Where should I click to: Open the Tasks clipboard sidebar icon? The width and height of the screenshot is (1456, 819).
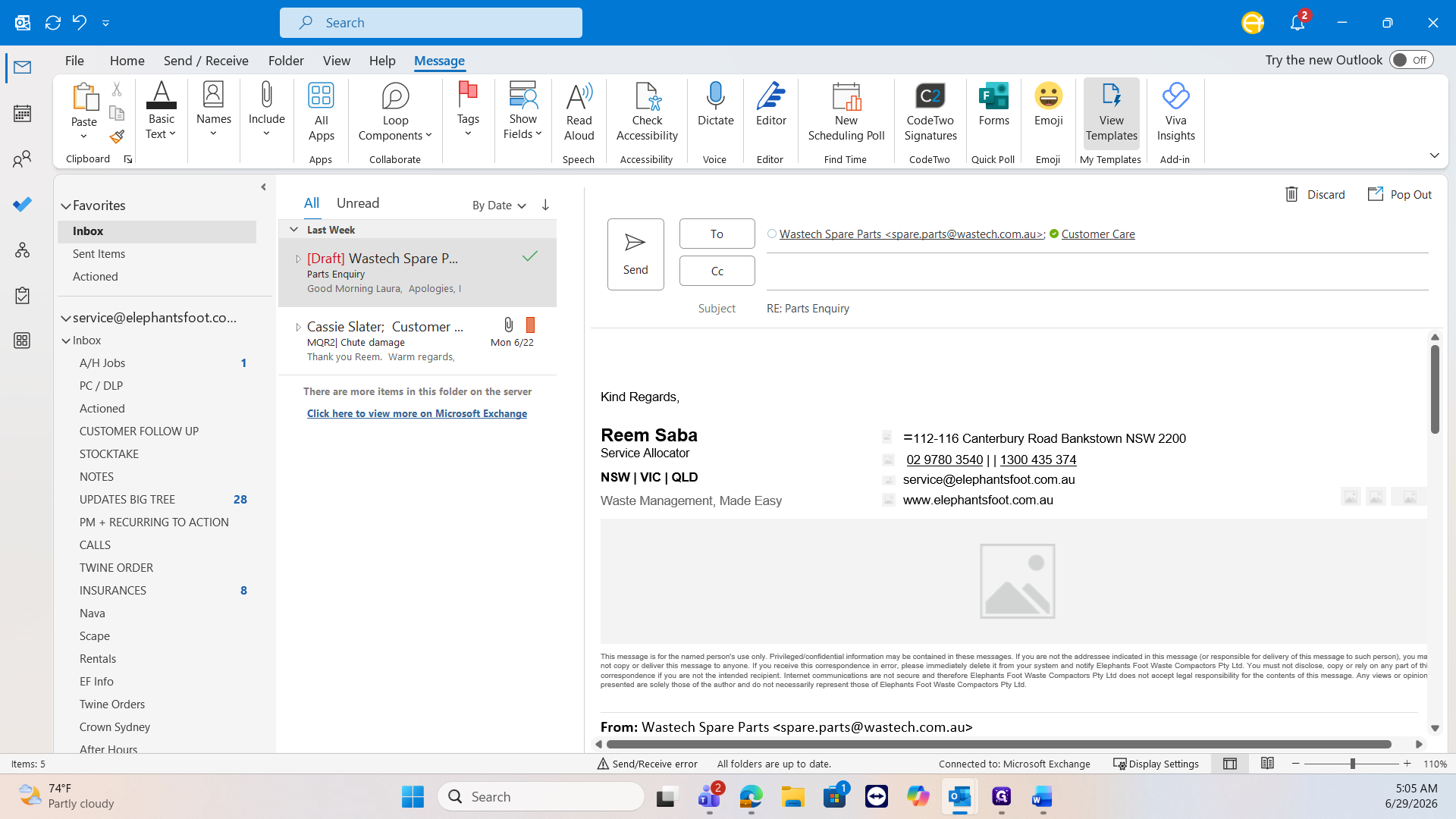[x=23, y=296]
